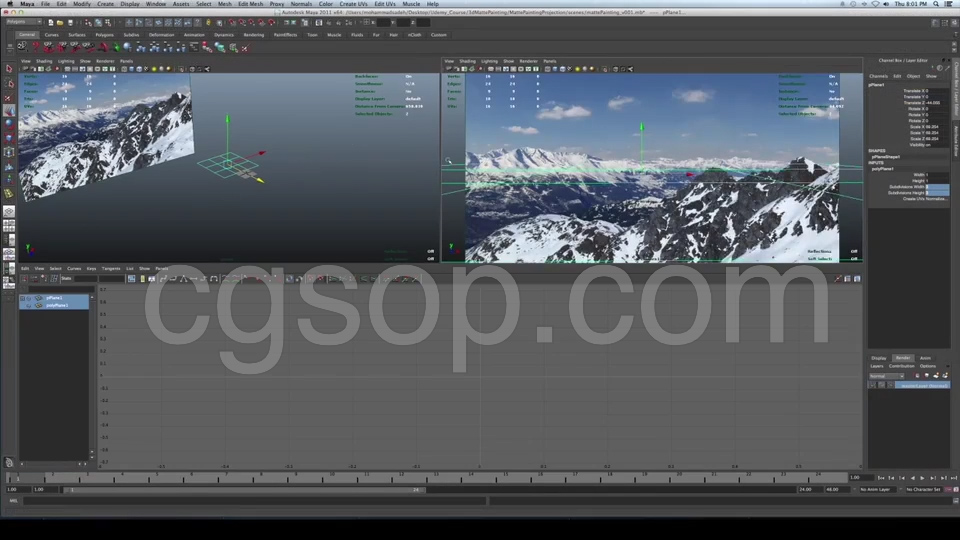Switch to the PaintEffects shelf tab

(285, 35)
